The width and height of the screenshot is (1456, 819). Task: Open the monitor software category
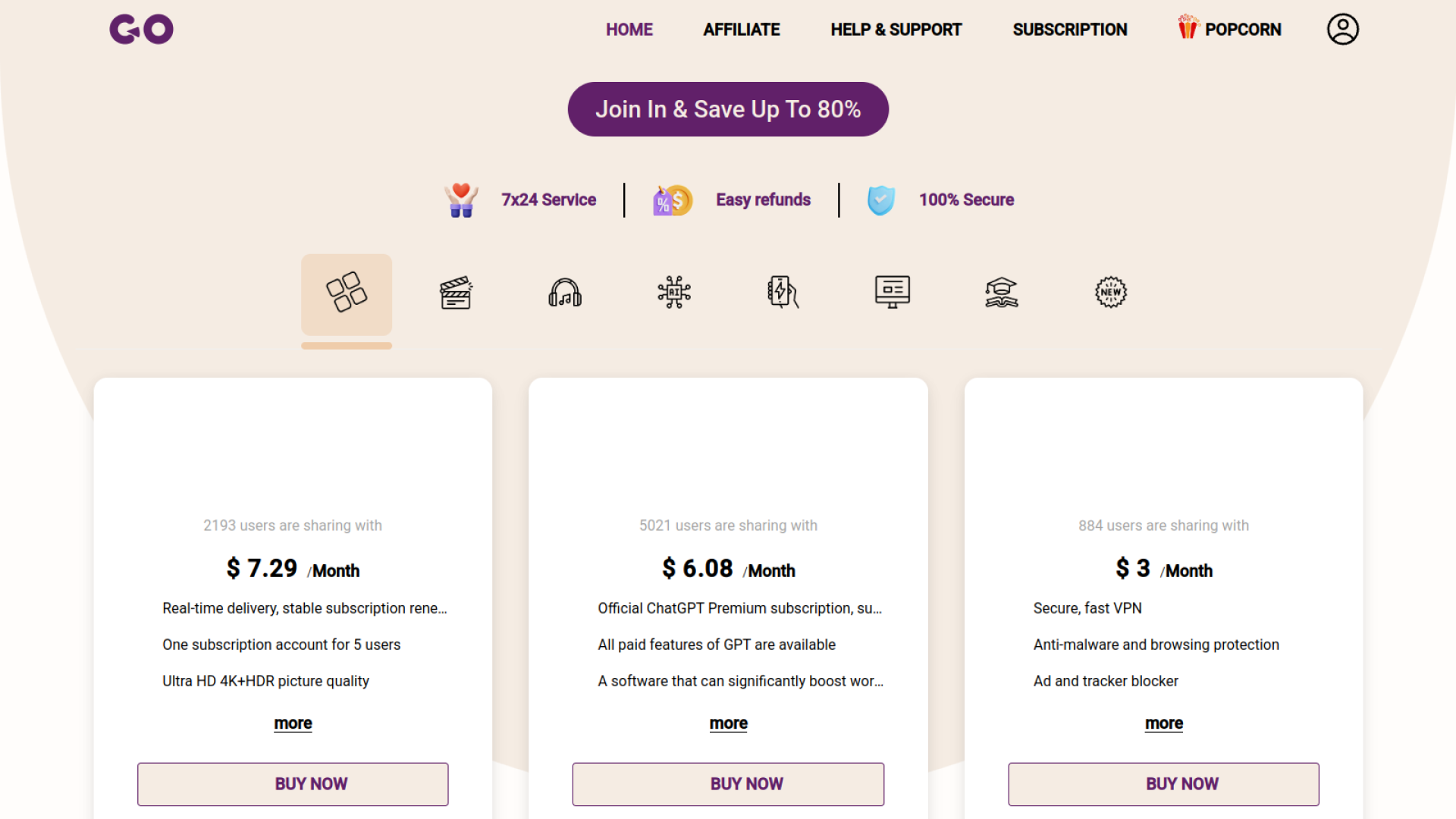coord(893,293)
